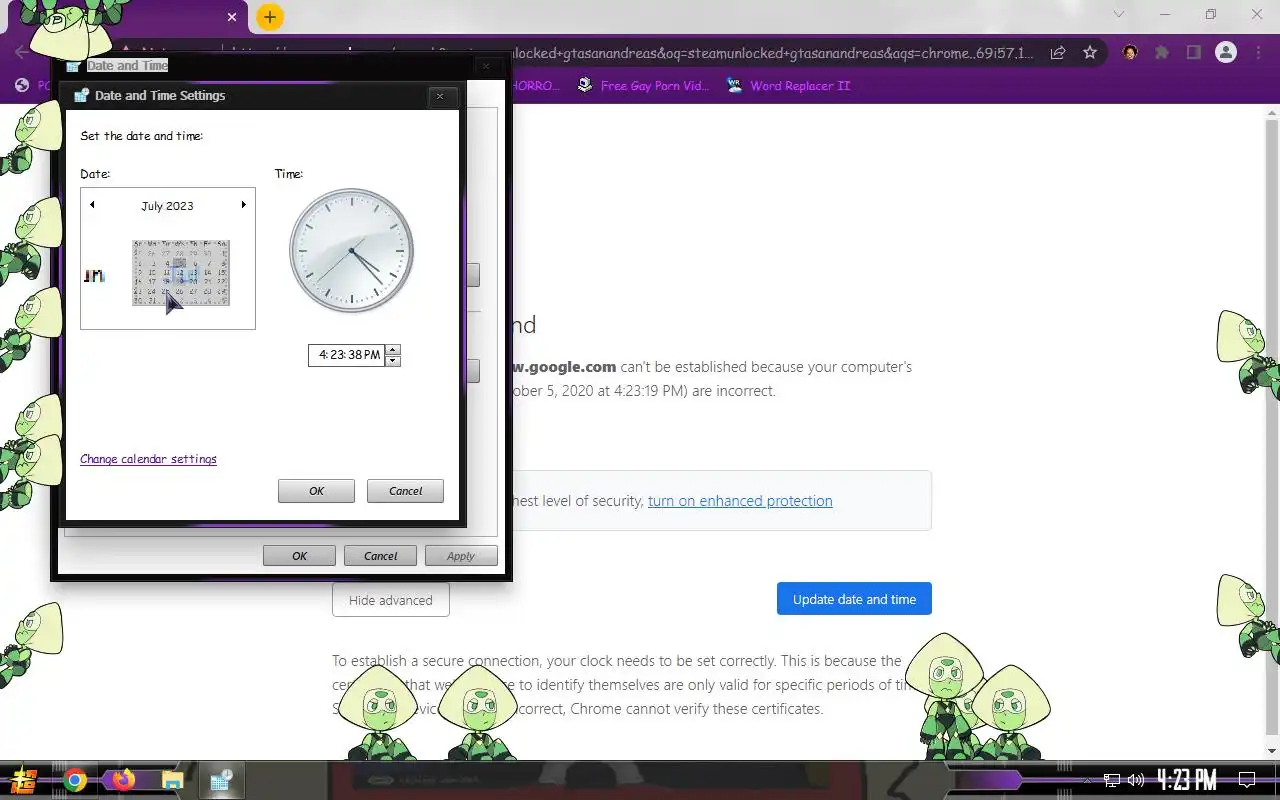Bookmark this page with the star icon
Screen dimensions: 1280x800
[x=1090, y=52]
